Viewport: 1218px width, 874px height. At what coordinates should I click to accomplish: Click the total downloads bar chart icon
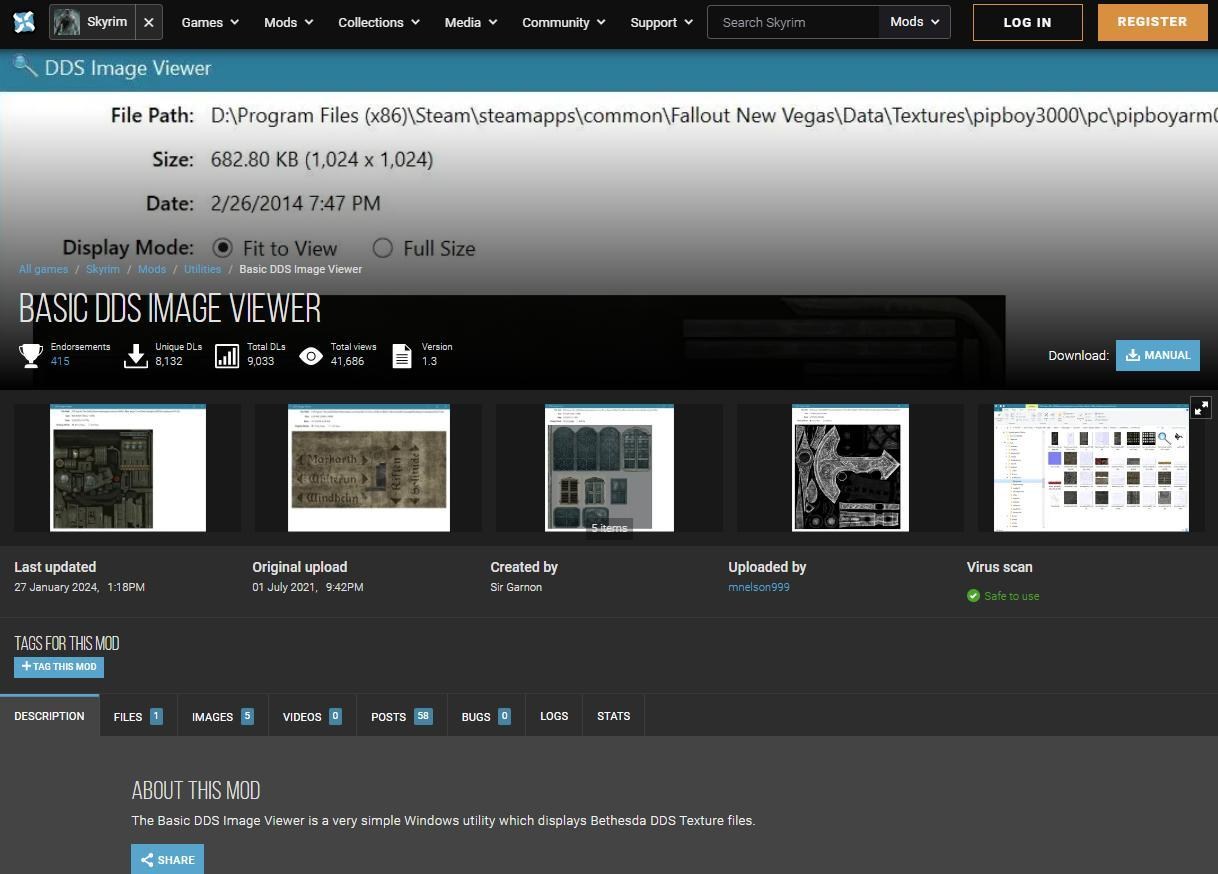227,355
